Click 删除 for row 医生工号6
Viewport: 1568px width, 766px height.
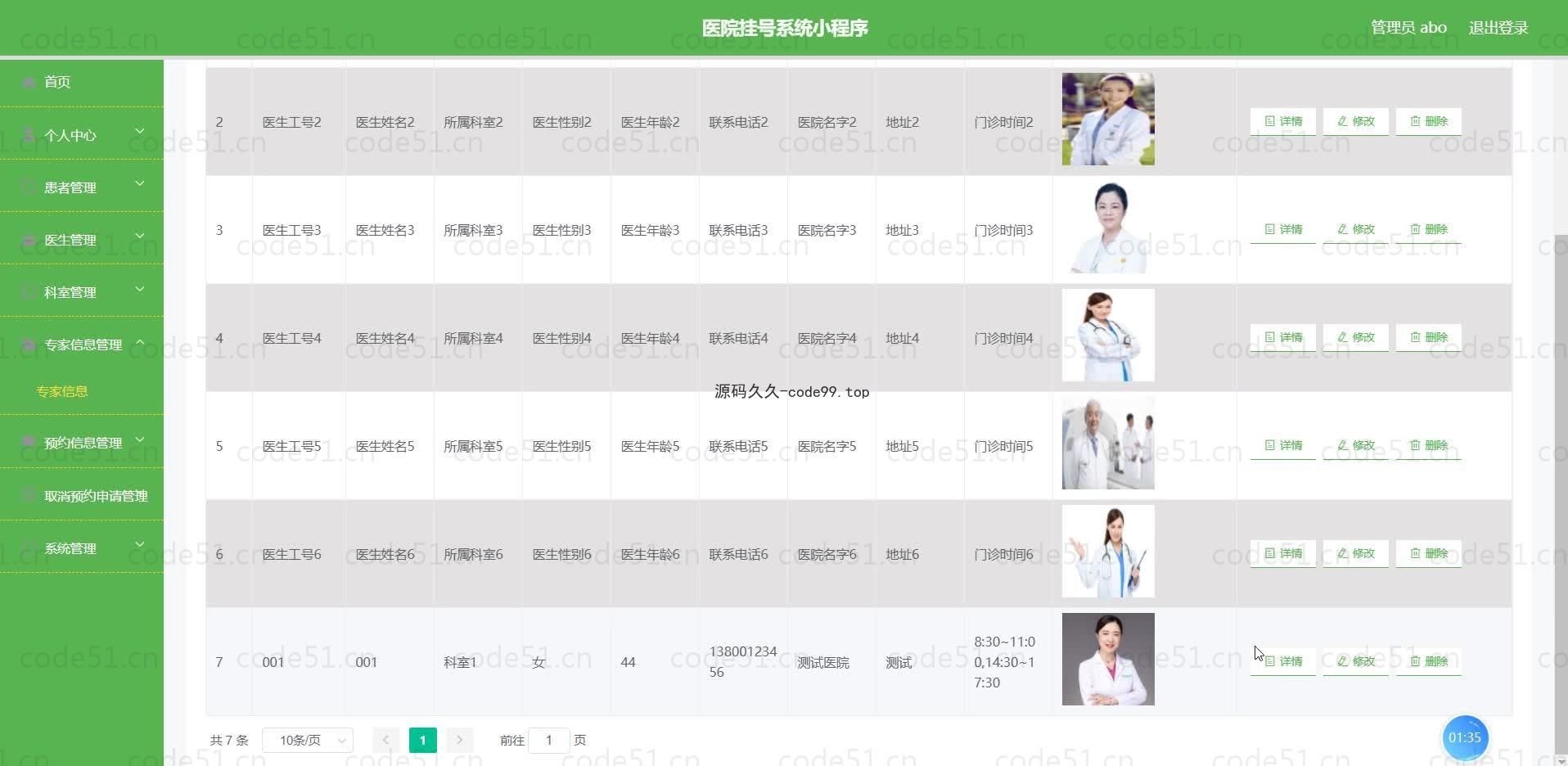coord(1428,553)
